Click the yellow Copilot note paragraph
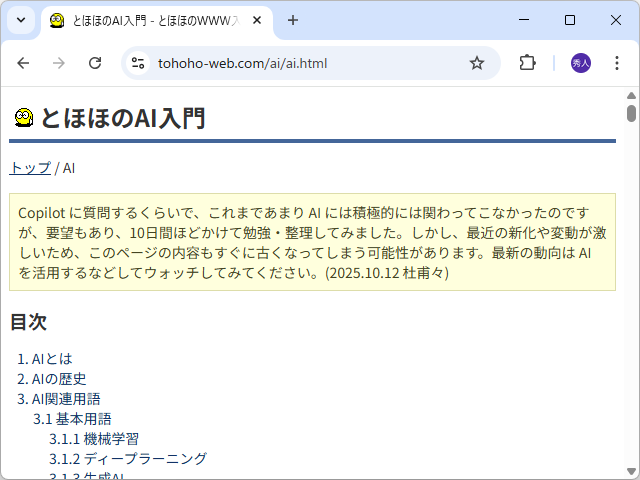The width and height of the screenshot is (640, 480). [x=312, y=242]
